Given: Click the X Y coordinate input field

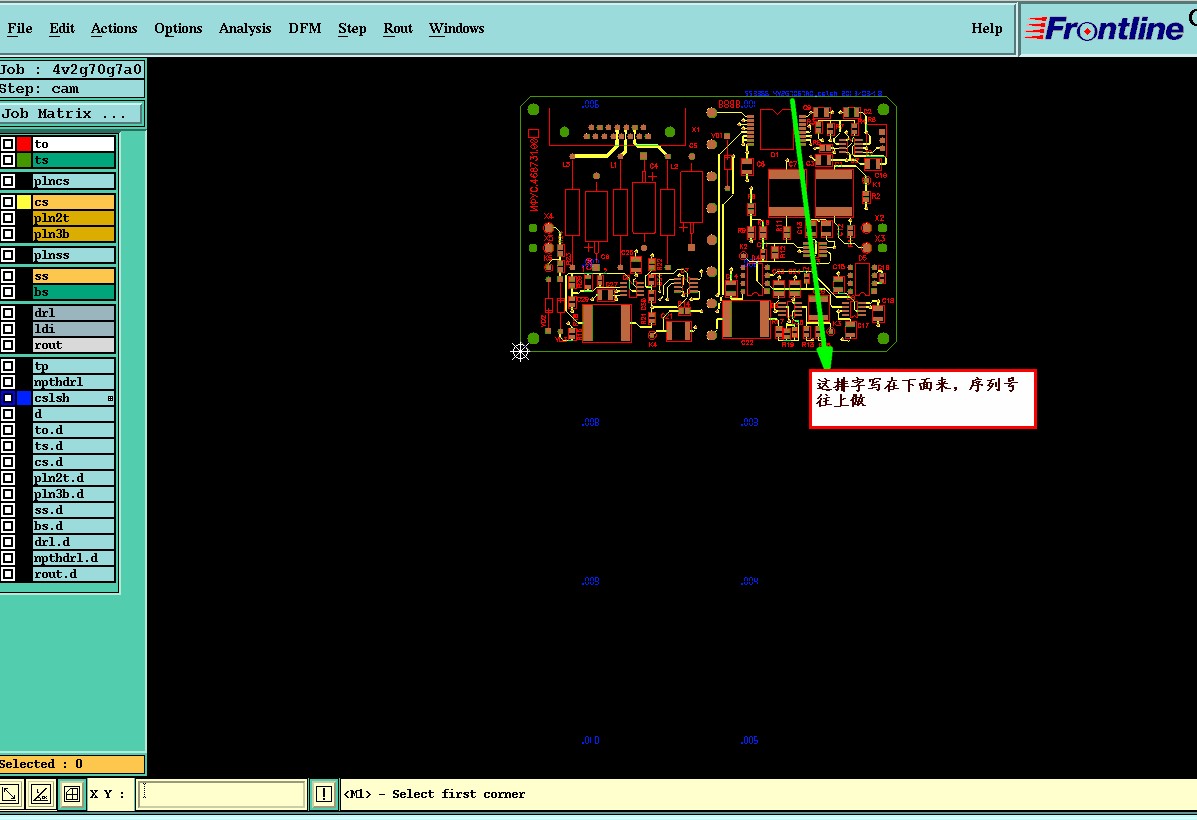Looking at the screenshot, I should click(x=221, y=794).
